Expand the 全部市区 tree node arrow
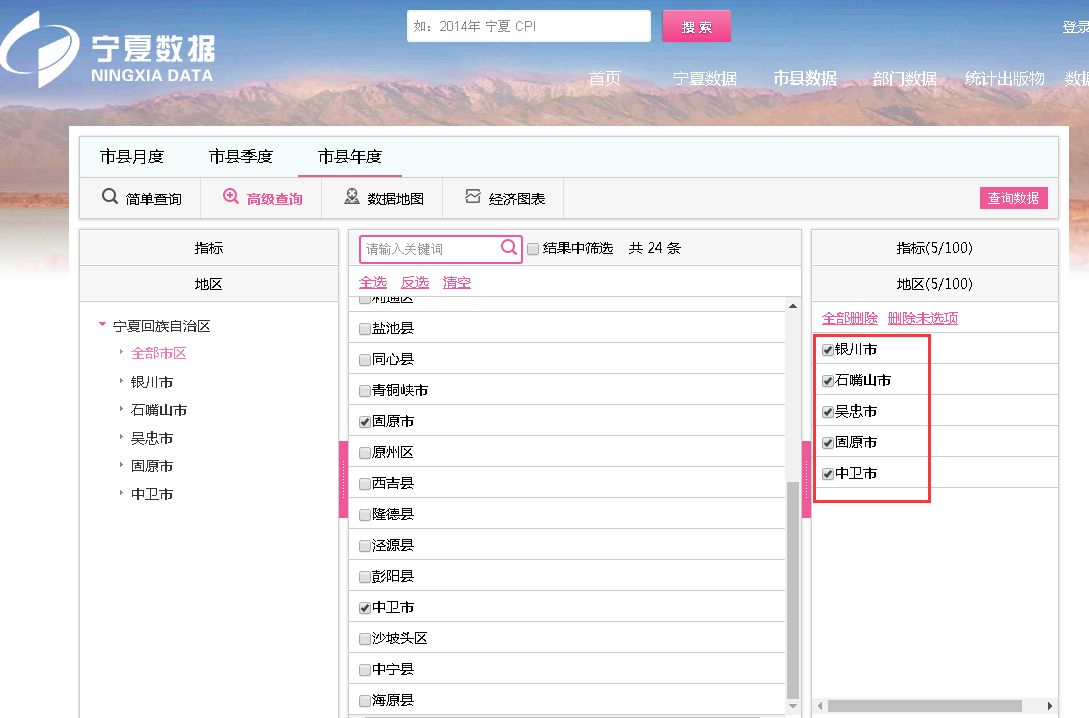1089x718 pixels. (121, 352)
